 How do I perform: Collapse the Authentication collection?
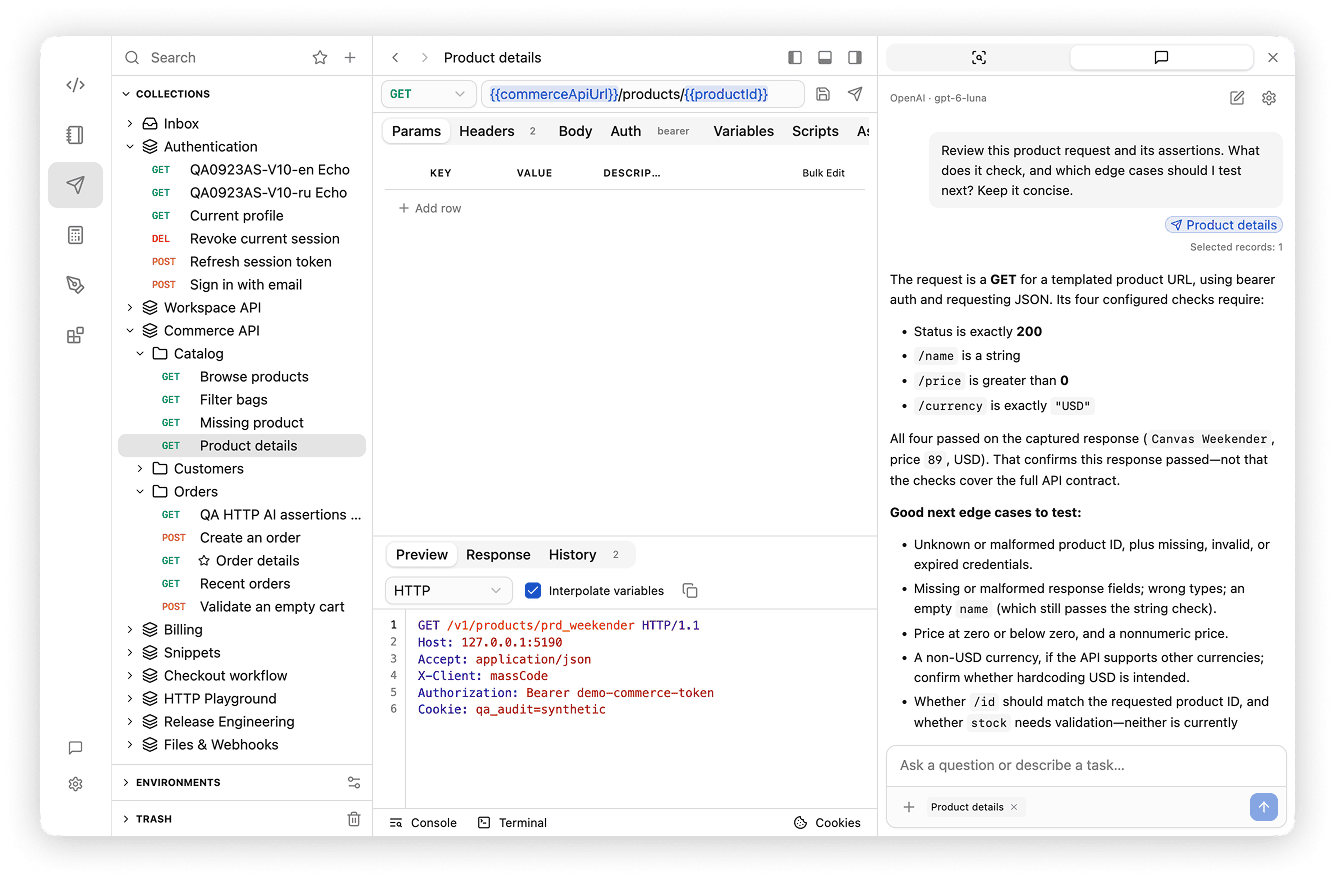coord(130,147)
